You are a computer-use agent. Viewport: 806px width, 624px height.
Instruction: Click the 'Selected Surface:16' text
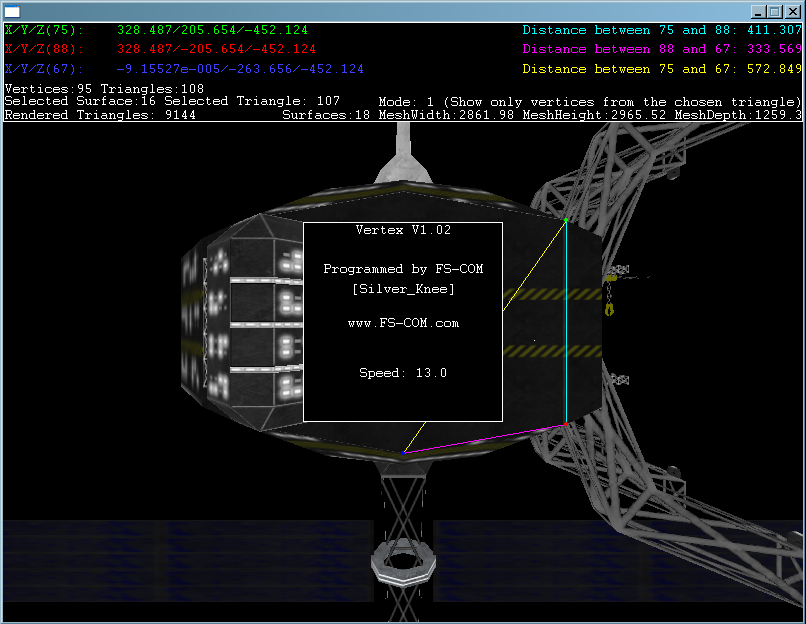[80, 101]
